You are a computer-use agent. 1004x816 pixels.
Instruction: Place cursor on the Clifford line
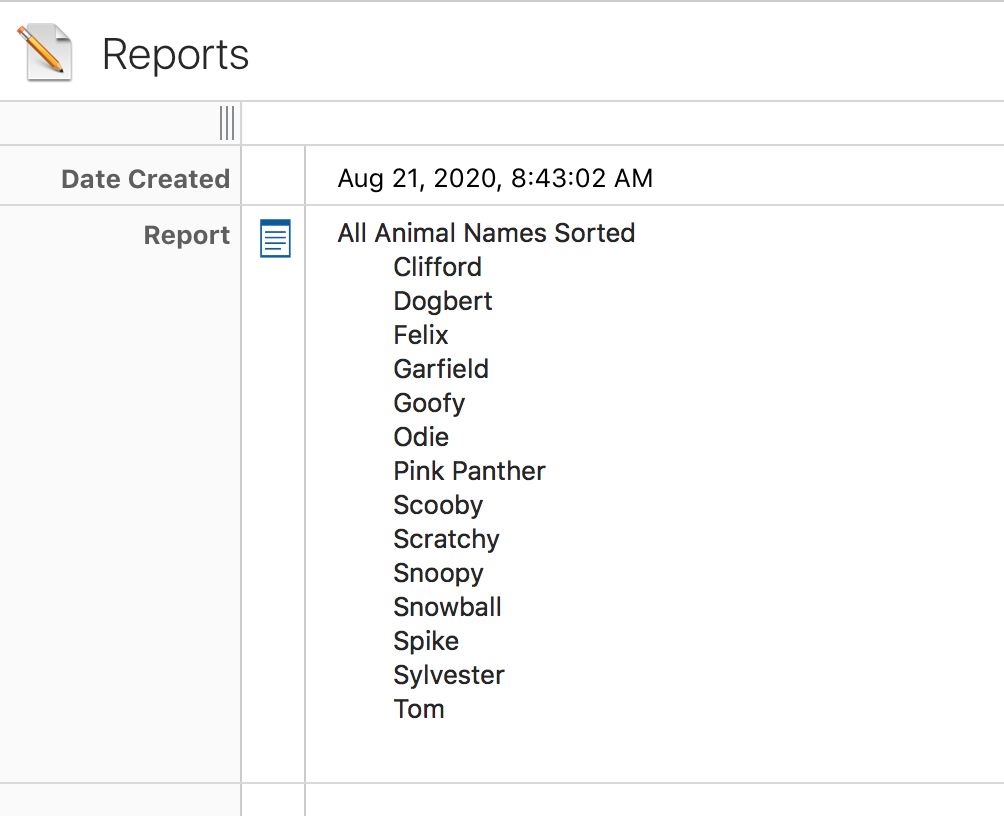pyautogui.click(x=437, y=267)
